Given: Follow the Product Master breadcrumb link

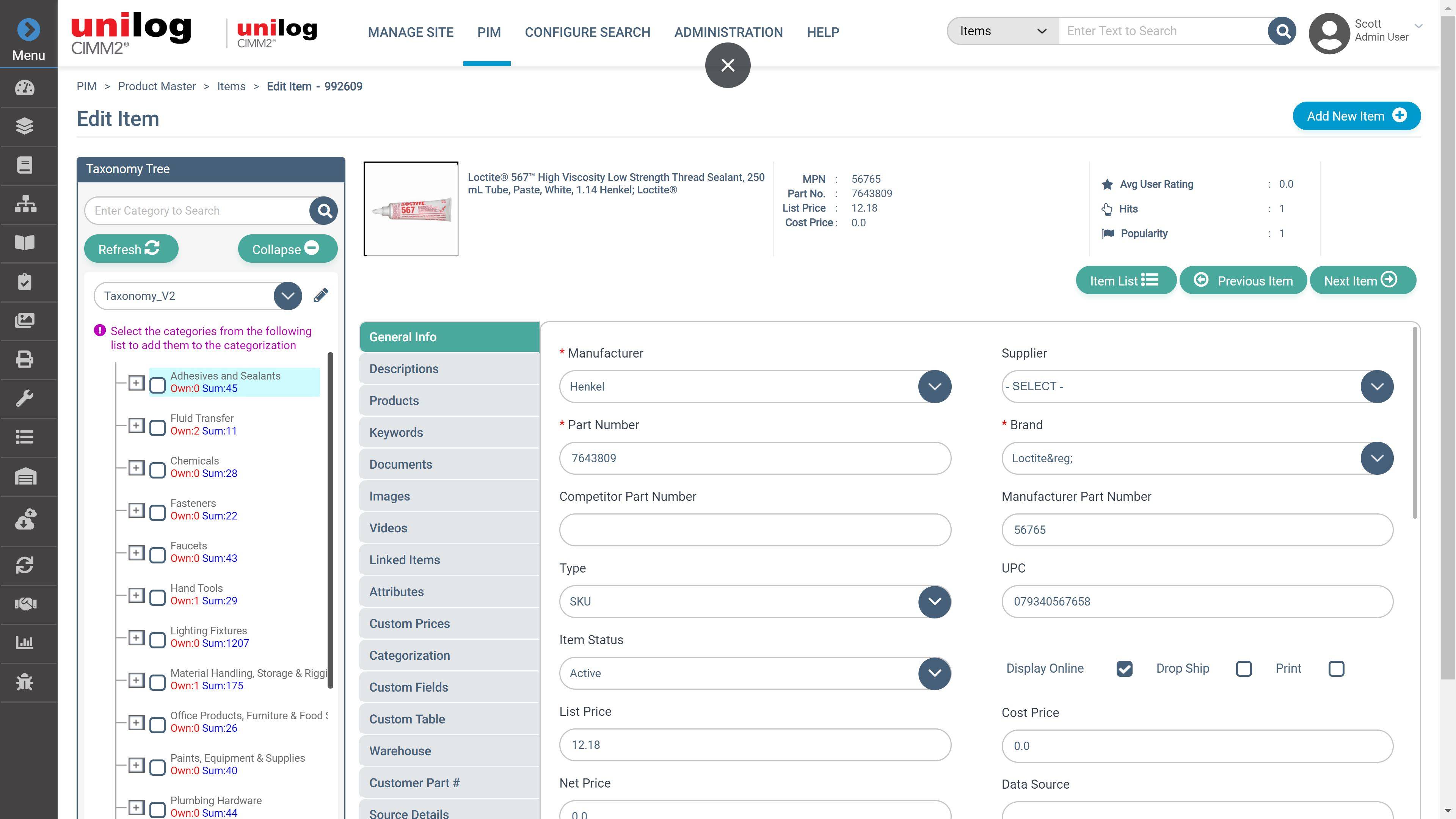Looking at the screenshot, I should [x=157, y=86].
